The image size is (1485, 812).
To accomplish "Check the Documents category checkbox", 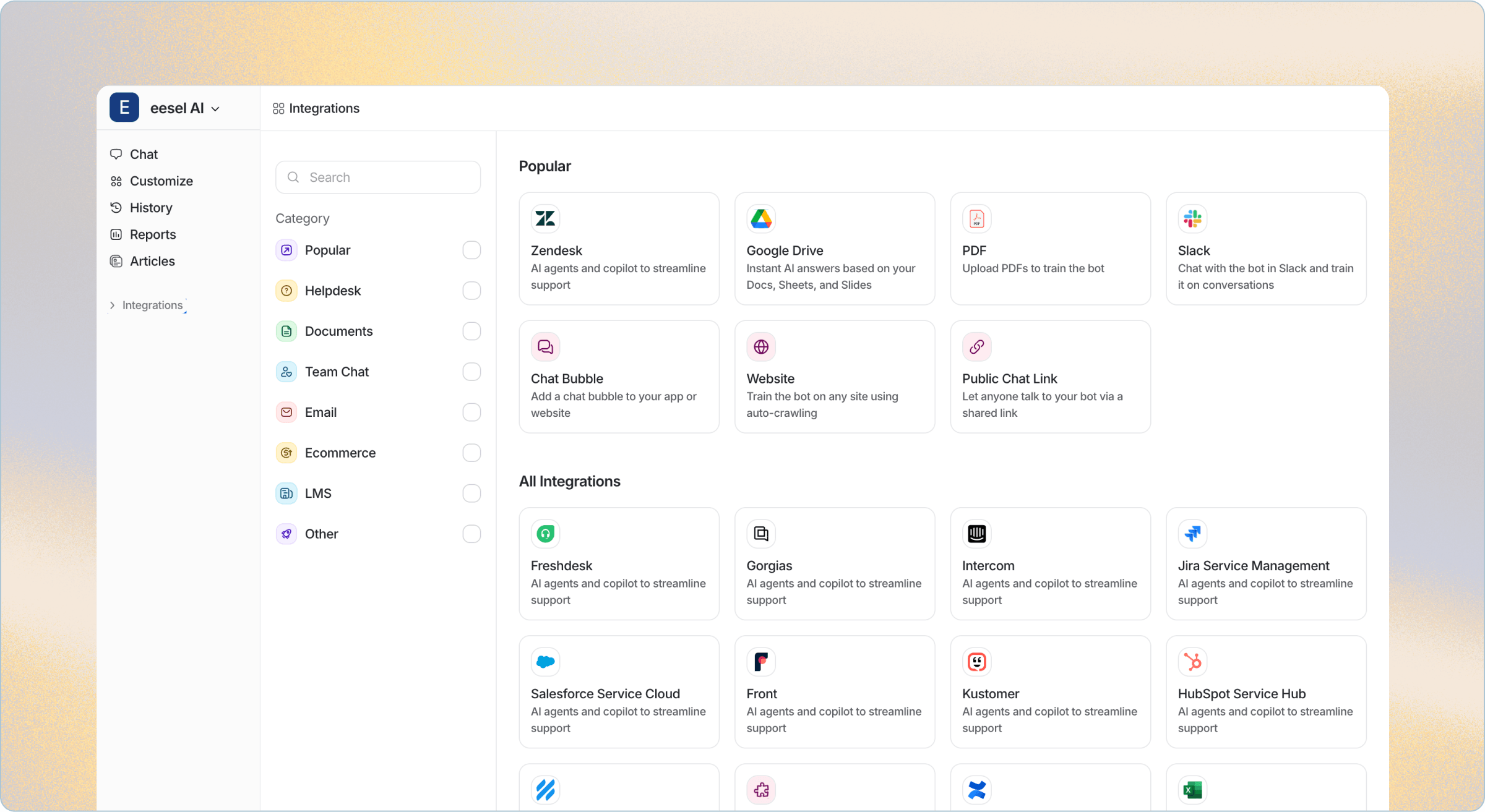I will click(x=471, y=331).
